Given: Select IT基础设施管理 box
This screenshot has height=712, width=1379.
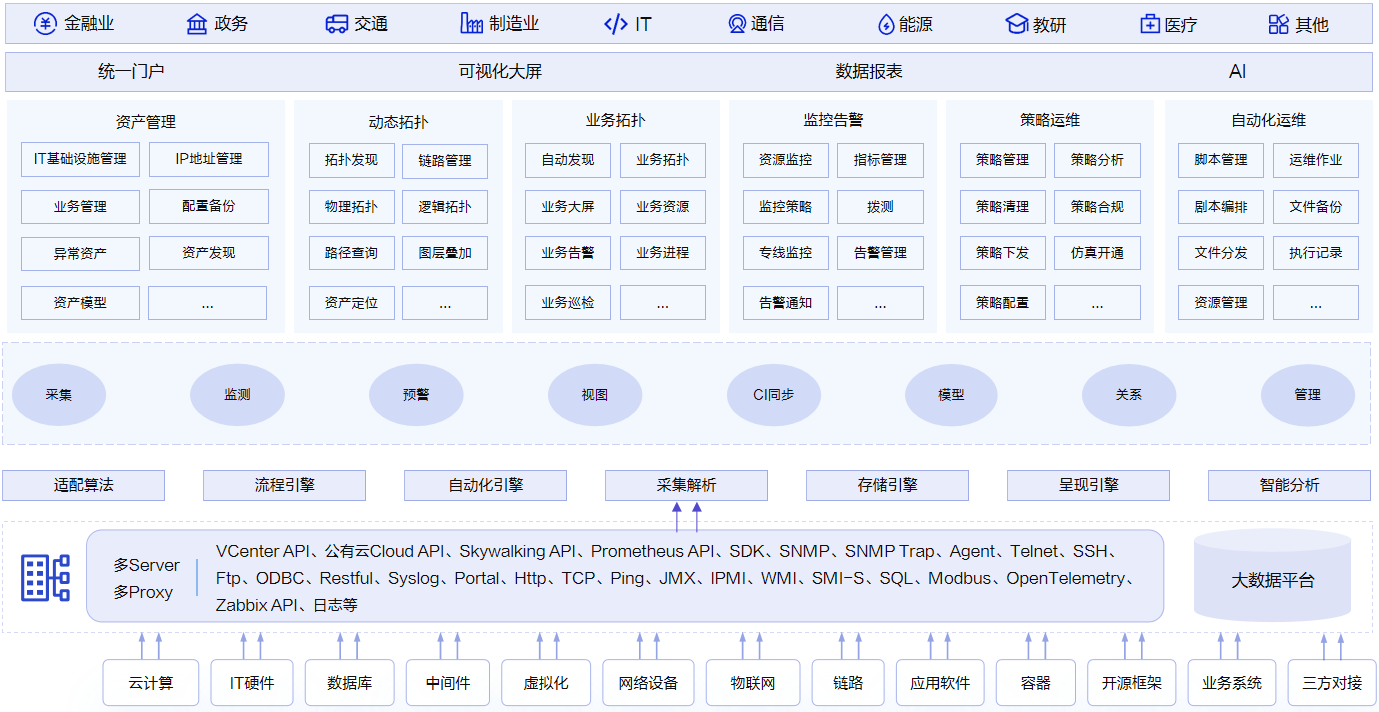Looking at the screenshot, I should (80, 159).
